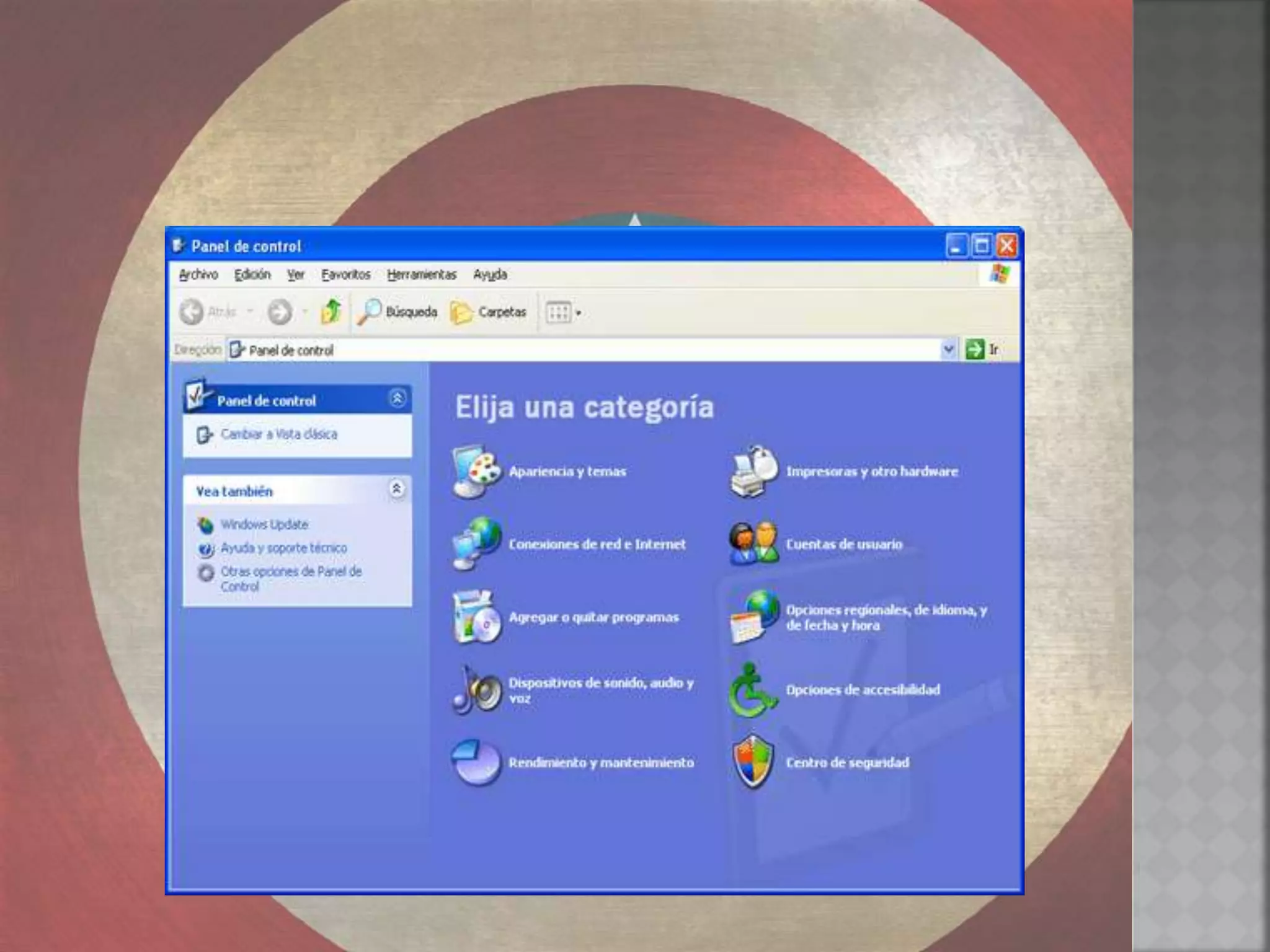Open the Dispositivos de sonido icon
This screenshot has width=1270, height=952.
(476, 690)
